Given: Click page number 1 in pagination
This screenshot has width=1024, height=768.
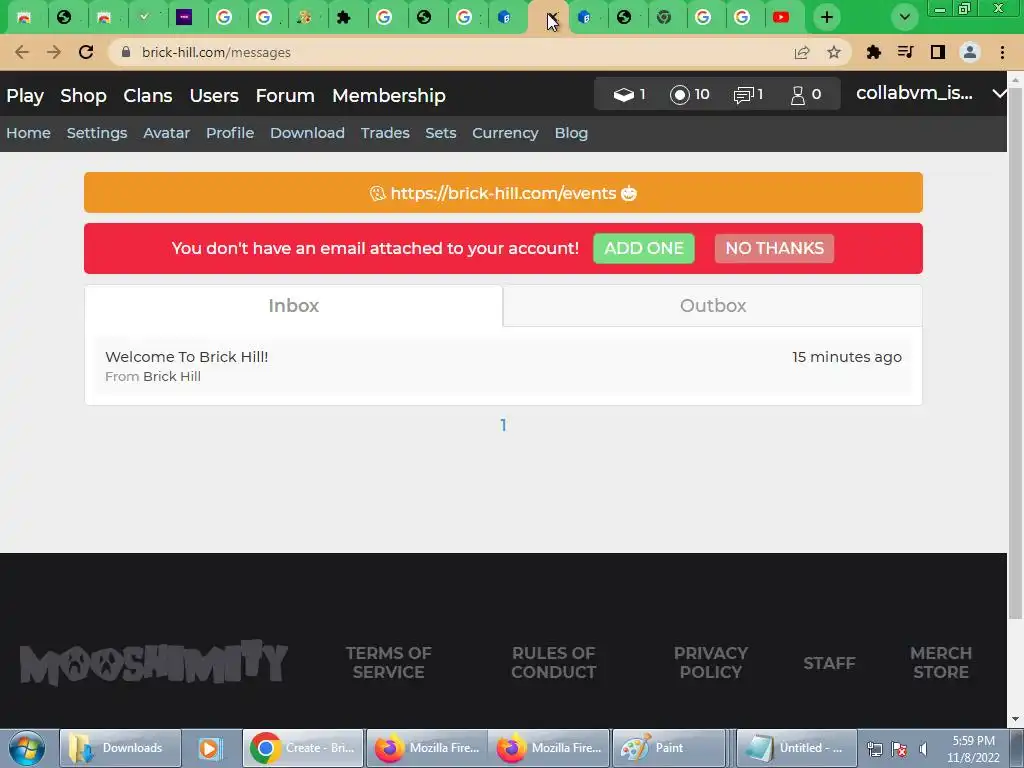Looking at the screenshot, I should point(504,426).
